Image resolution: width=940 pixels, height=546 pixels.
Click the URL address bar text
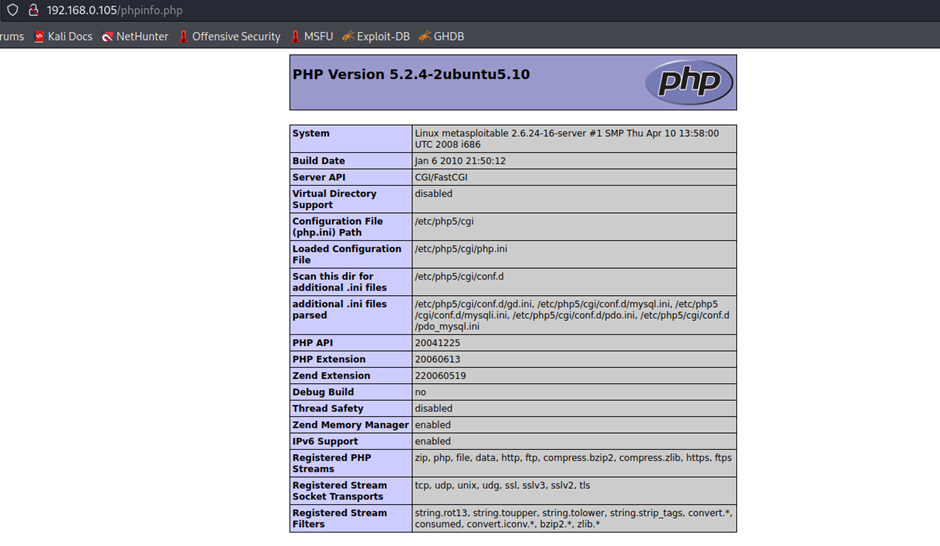click(x=115, y=10)
